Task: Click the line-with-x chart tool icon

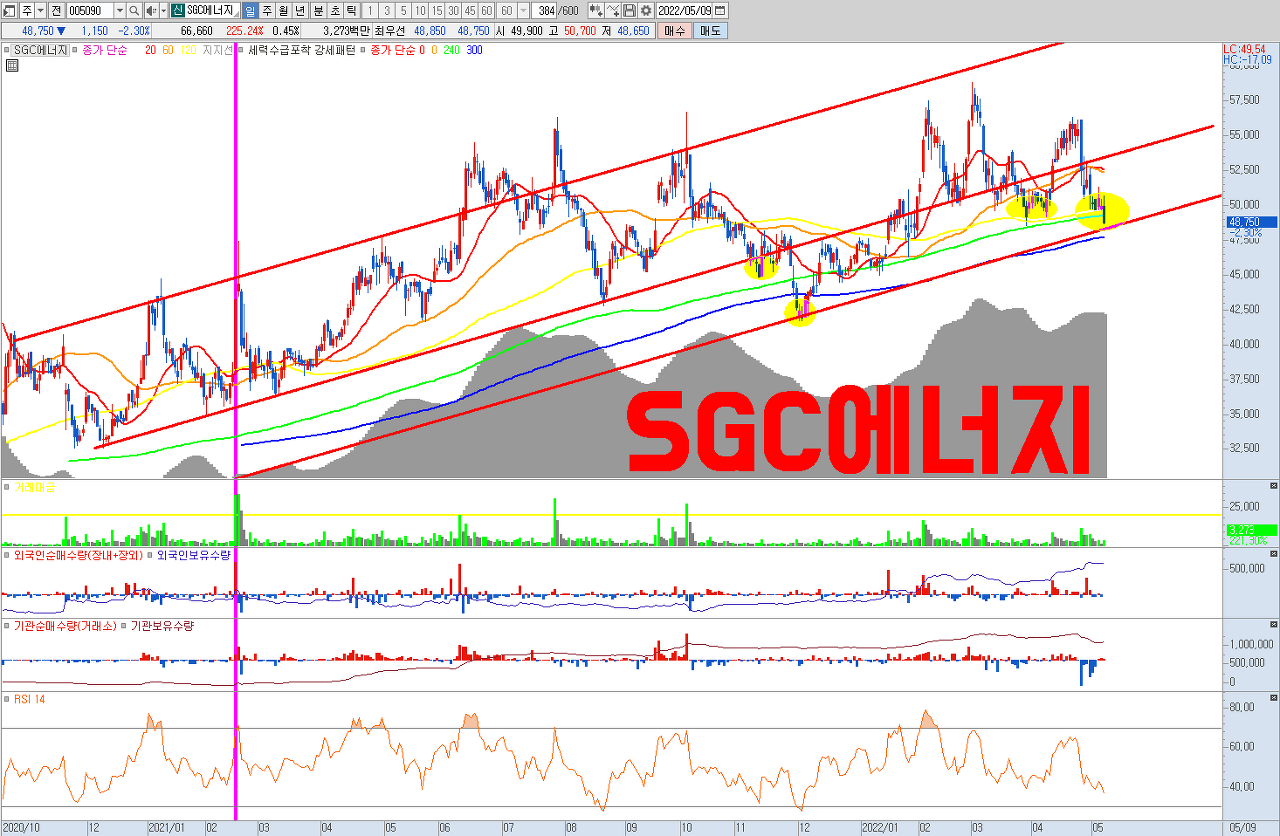Action: (x=612, y=10)
